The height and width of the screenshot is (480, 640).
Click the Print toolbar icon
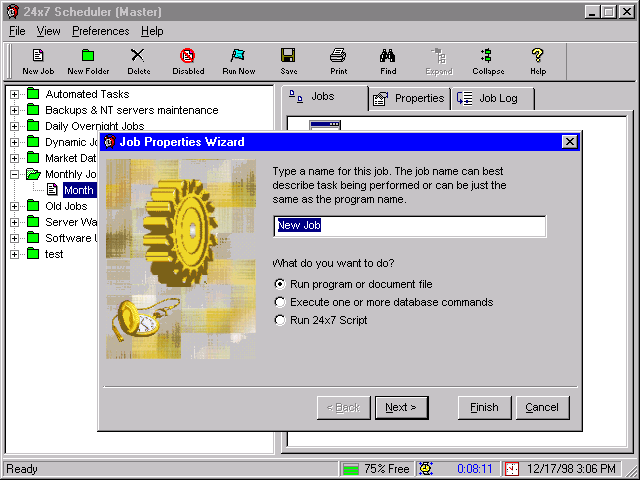point(338,56)
